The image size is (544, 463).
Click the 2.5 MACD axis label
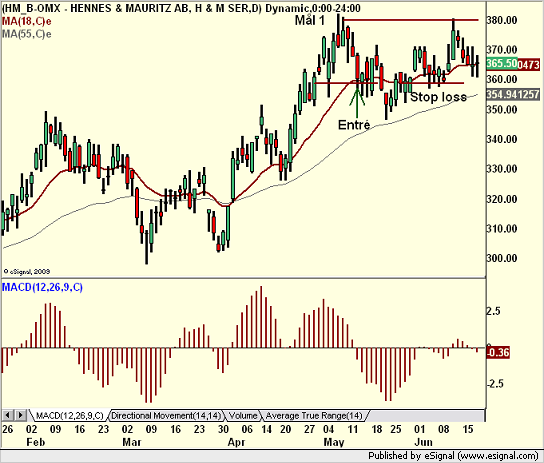pos(493,311)
